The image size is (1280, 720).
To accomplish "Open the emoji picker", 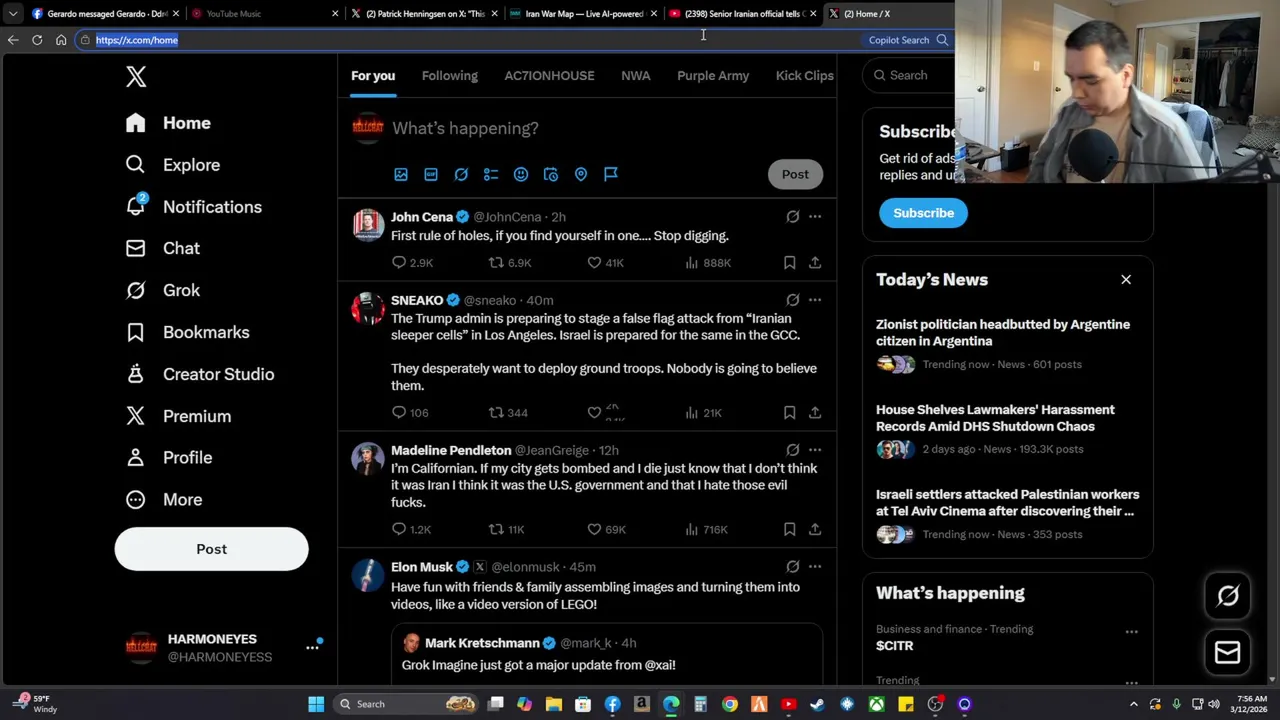I will (x=521, y=174).
